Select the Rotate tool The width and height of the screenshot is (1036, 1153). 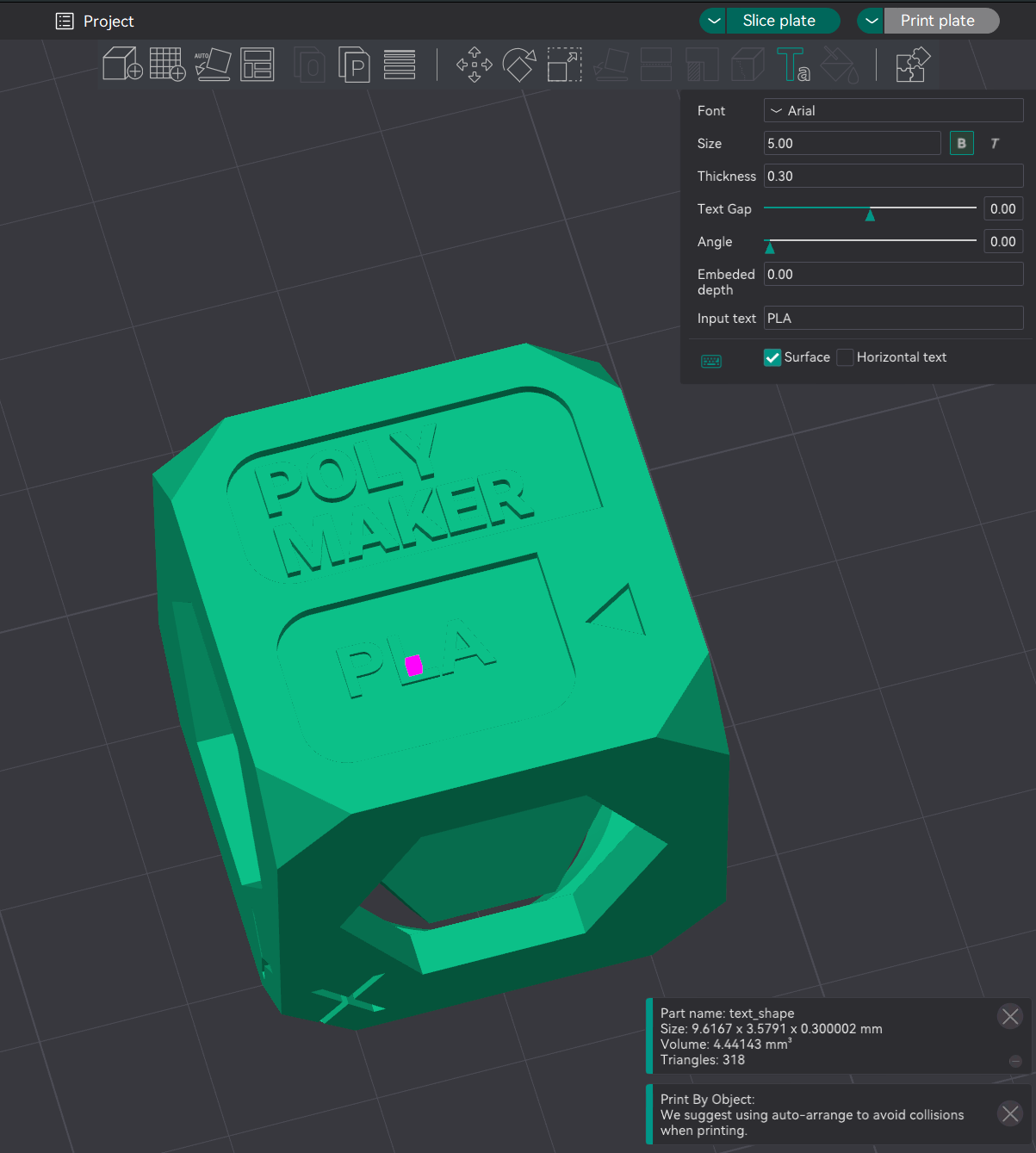[519, 64]
